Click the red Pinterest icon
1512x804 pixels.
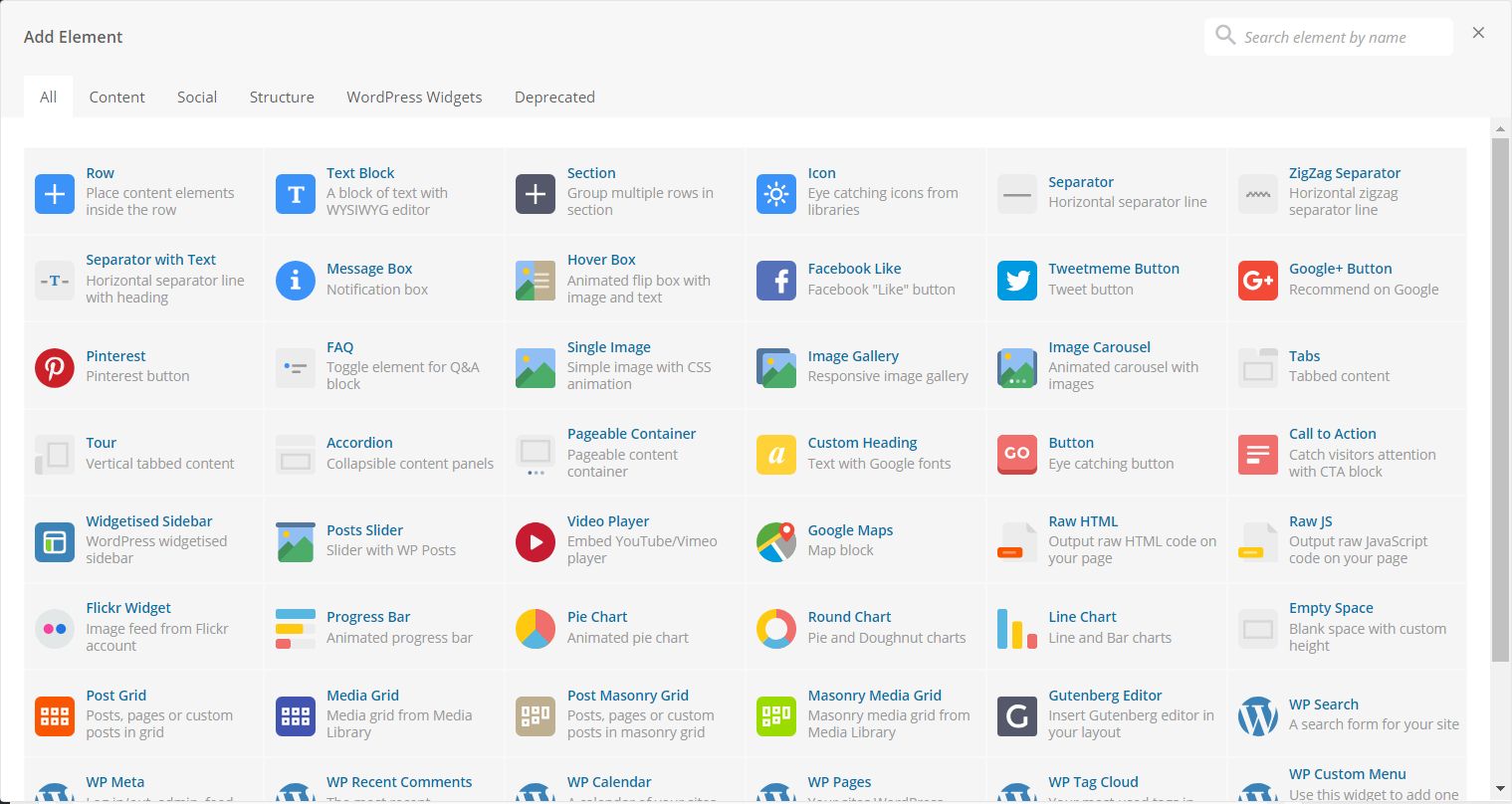coord(55,368)
